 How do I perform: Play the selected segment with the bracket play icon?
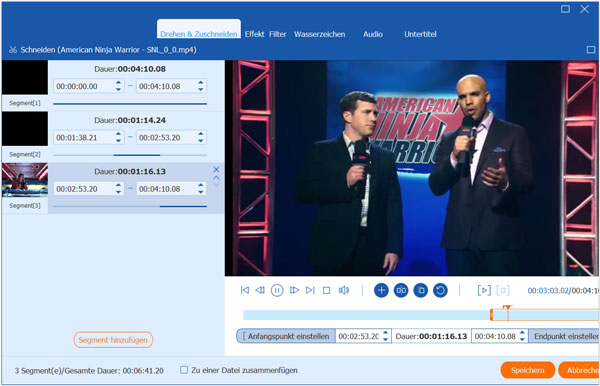tap(484, 290)
